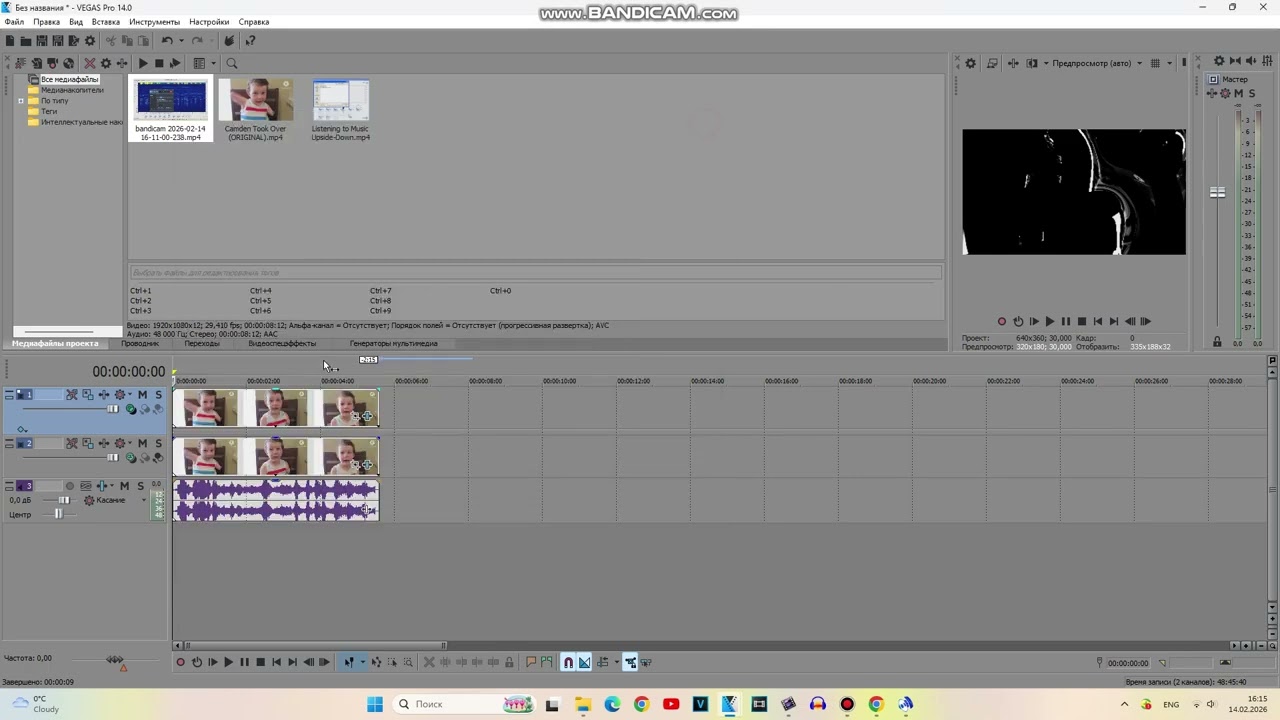This screenshot has height=720, width=1280.
Task: Open project folder icon in main toolbar
Action: tap(26, 40)
